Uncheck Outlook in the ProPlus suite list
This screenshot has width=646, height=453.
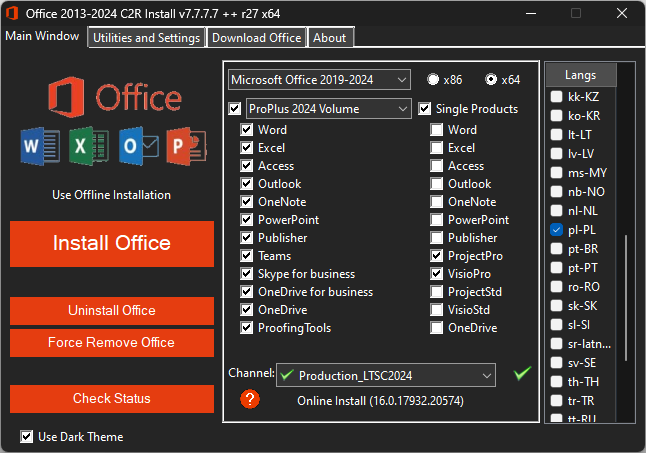pyautogui.click(x=246, y=184)
